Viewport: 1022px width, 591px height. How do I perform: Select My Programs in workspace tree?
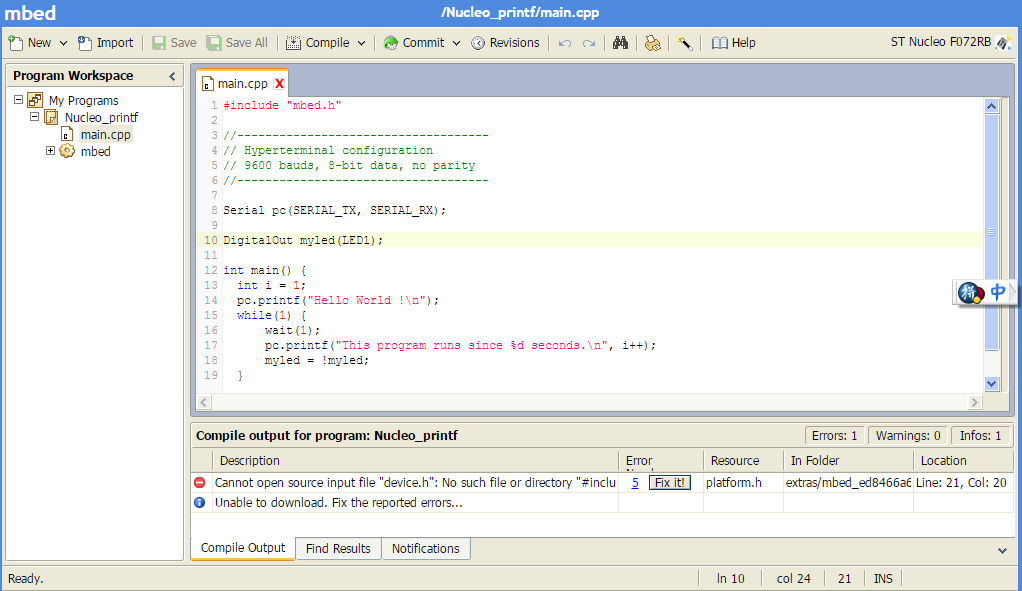point(83,100)
